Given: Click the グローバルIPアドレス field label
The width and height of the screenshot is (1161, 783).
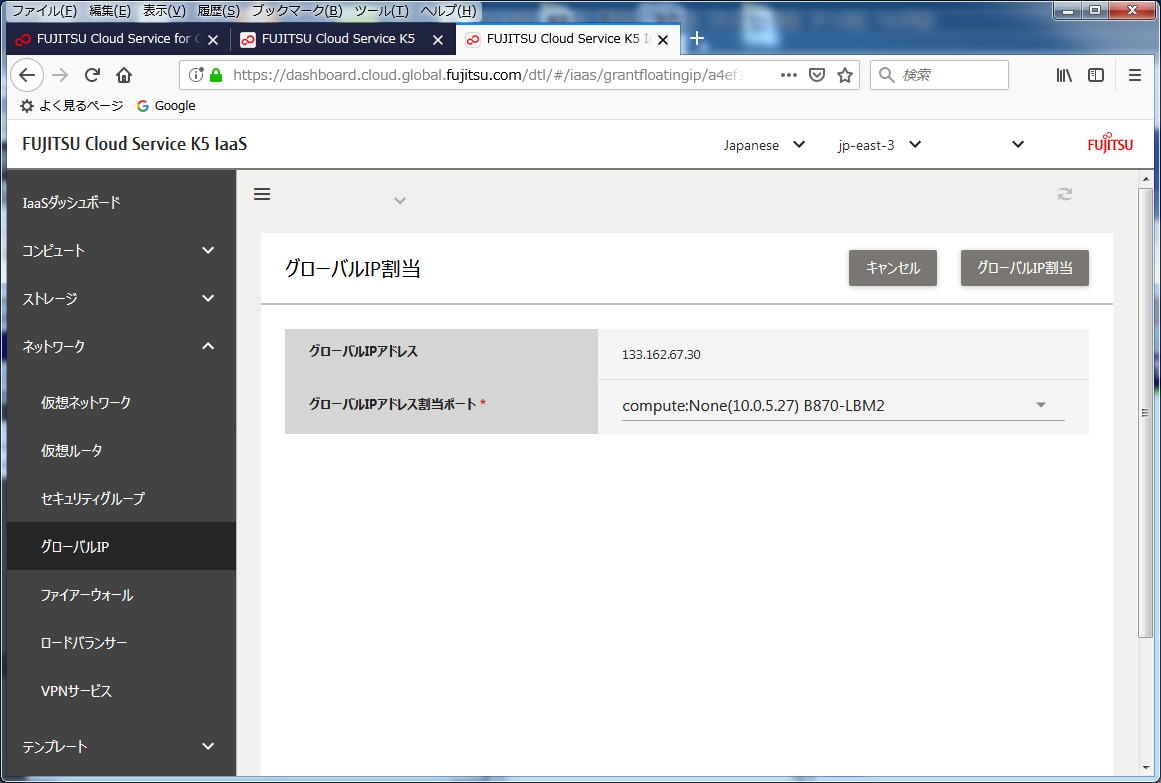Looking at the screenshot, I should tap(364, 351).
